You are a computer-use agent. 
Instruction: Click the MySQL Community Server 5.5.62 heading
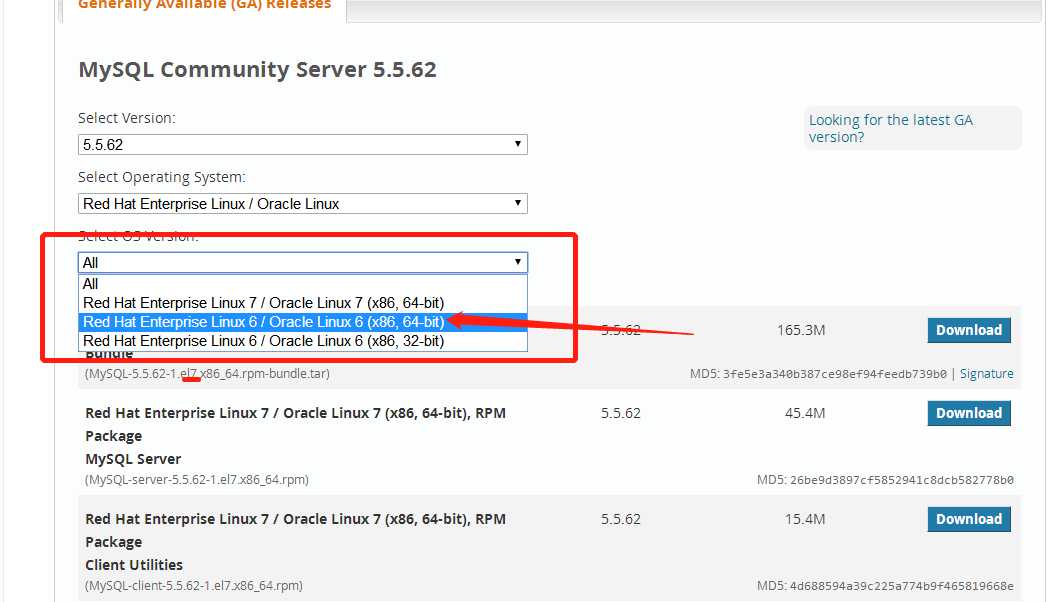click(257, 70)
